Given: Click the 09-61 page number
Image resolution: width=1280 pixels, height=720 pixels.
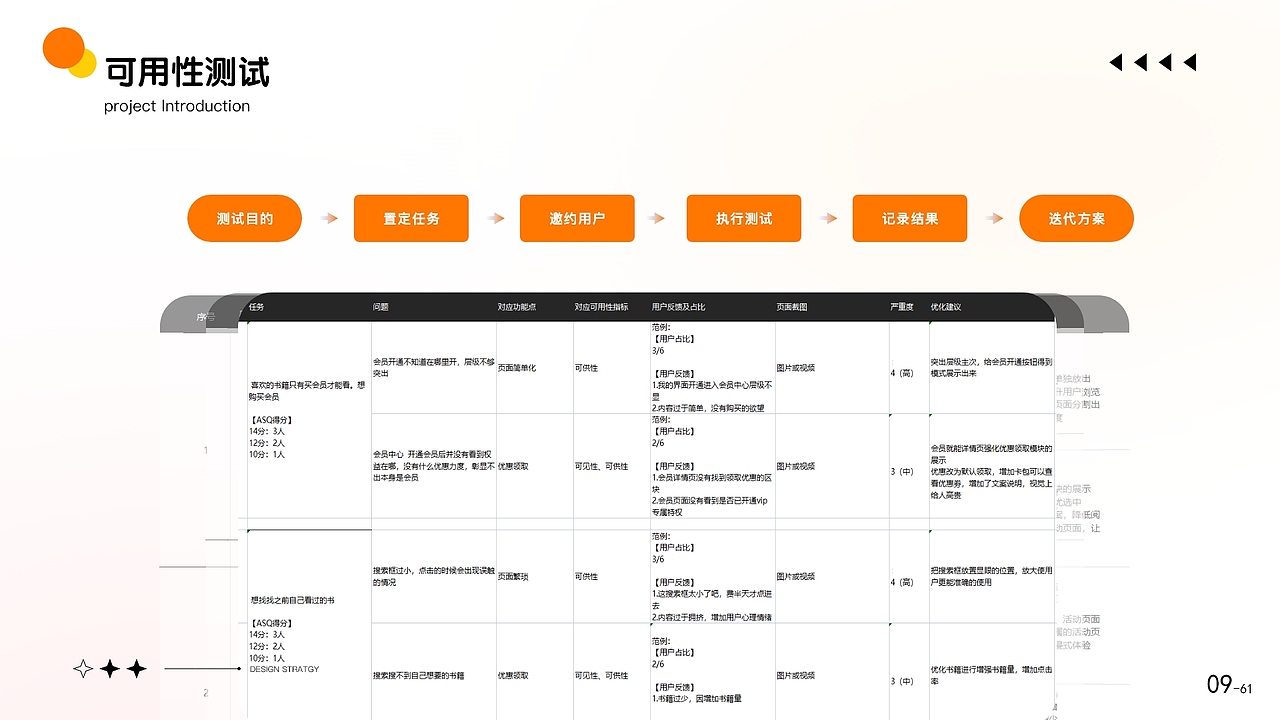Looking at the screenshot, I should [1230, 685].
